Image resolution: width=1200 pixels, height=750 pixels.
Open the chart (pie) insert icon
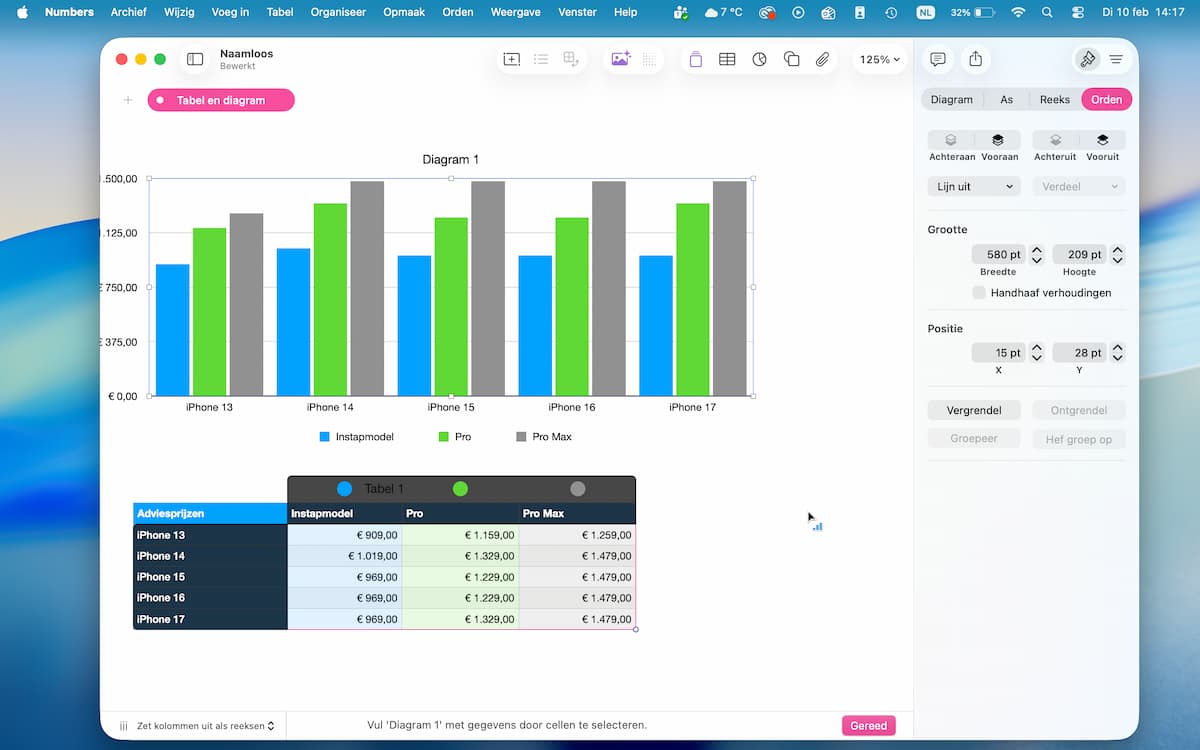click(x=759, y=60)
